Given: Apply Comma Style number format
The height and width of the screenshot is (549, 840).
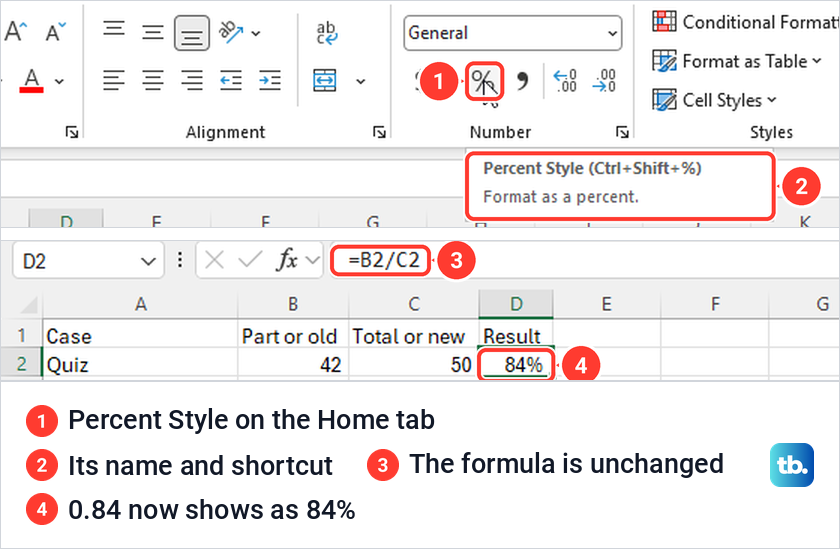Looking at the screenshot, I should 522,81.
